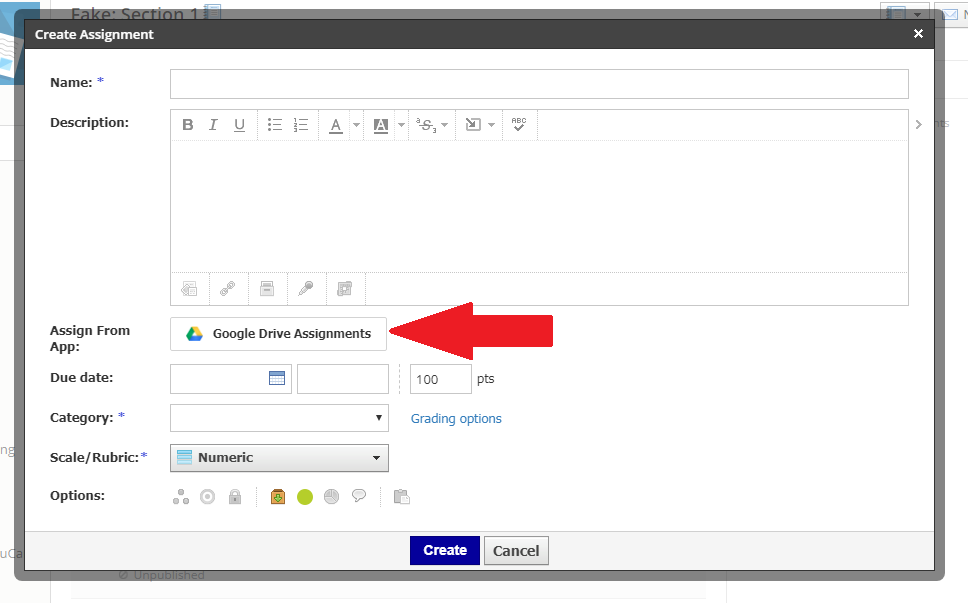Open the background color dropdown arrow
Viewport: 968px width, 603px height.
click(x=401, y=125)
